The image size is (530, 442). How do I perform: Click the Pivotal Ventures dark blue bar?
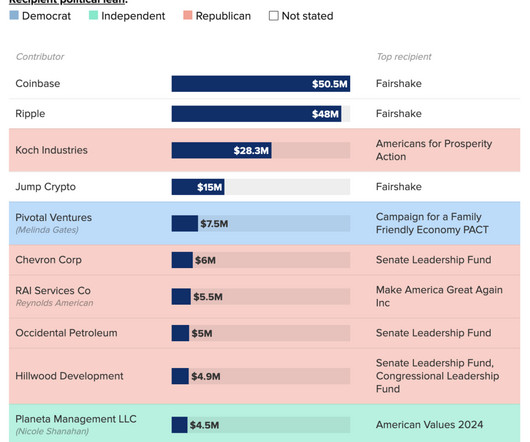coord(185,223)
